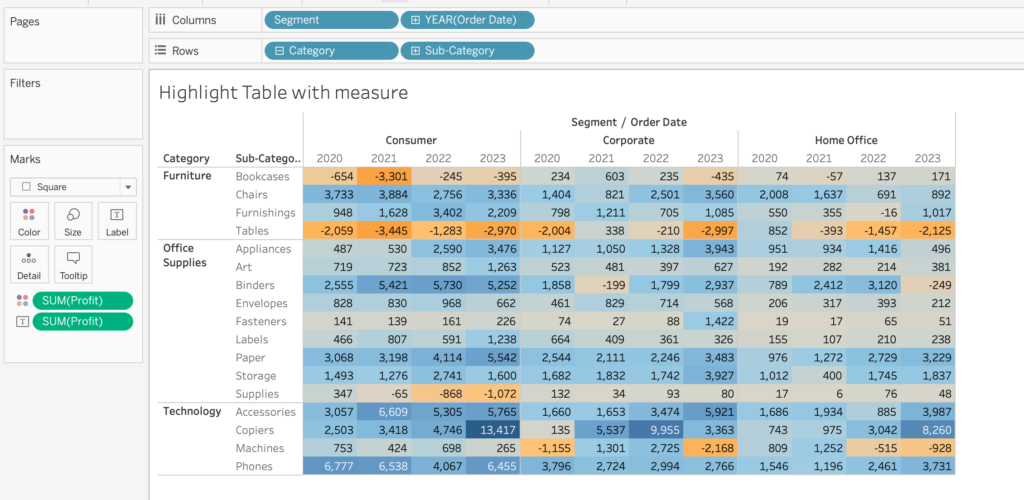Click the Highlight Table with measure title
The height and width of the screenshot is (500, 1024).
click(283, 93)
